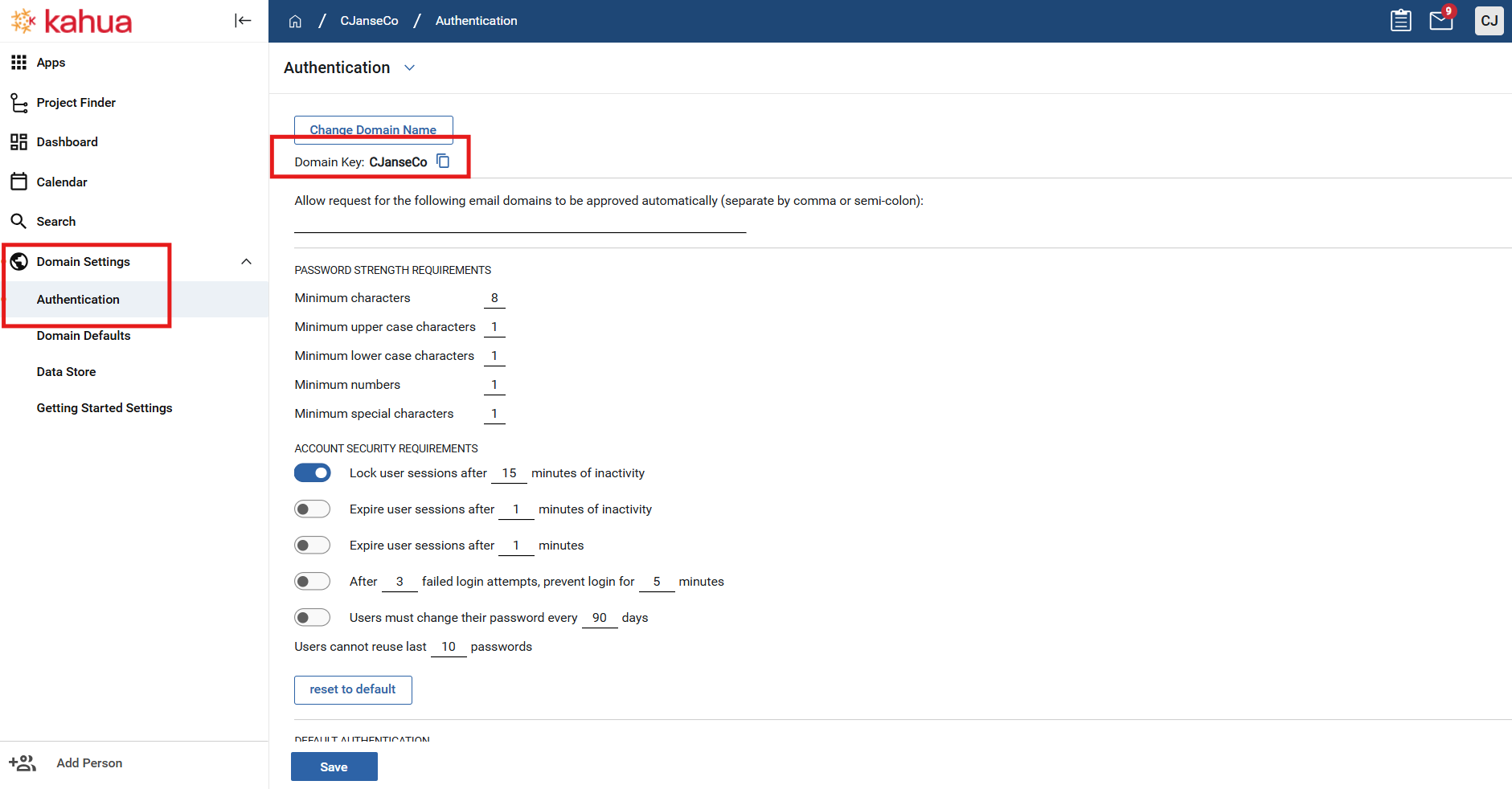Enable password change every 90 days toggle
The height and width of the screenshot is (789, 1512).
point(313,618)
